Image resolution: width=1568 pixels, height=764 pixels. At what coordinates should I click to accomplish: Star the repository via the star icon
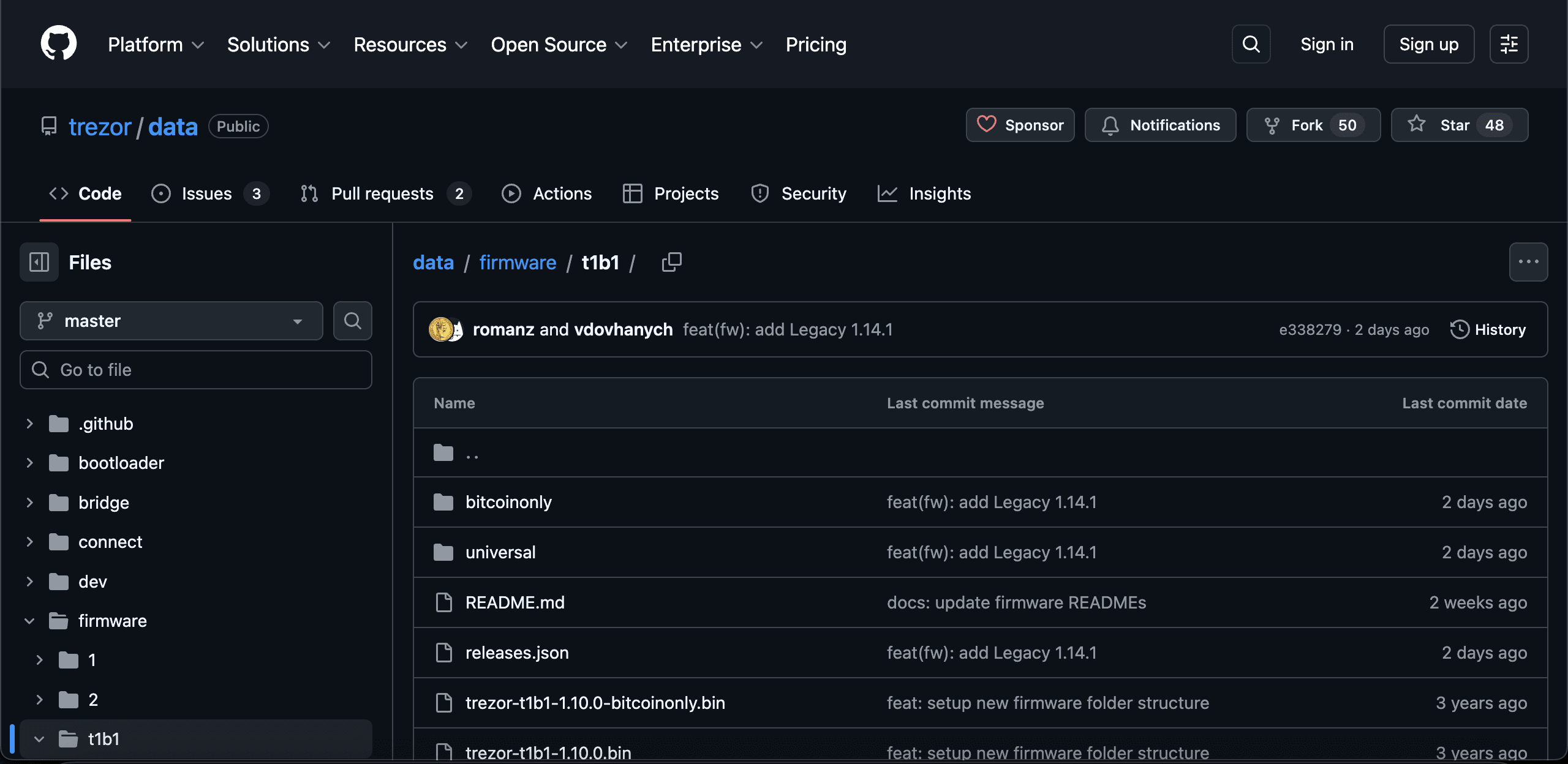click(x=1416, y=124)
